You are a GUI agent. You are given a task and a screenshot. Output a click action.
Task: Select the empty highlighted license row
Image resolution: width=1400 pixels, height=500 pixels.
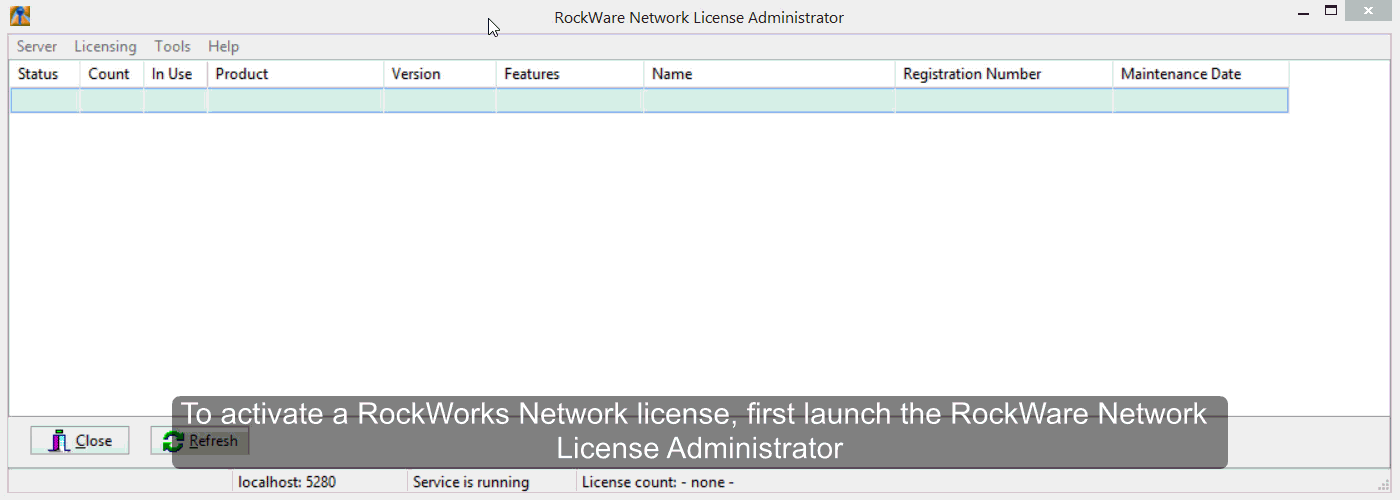point(648,100)
